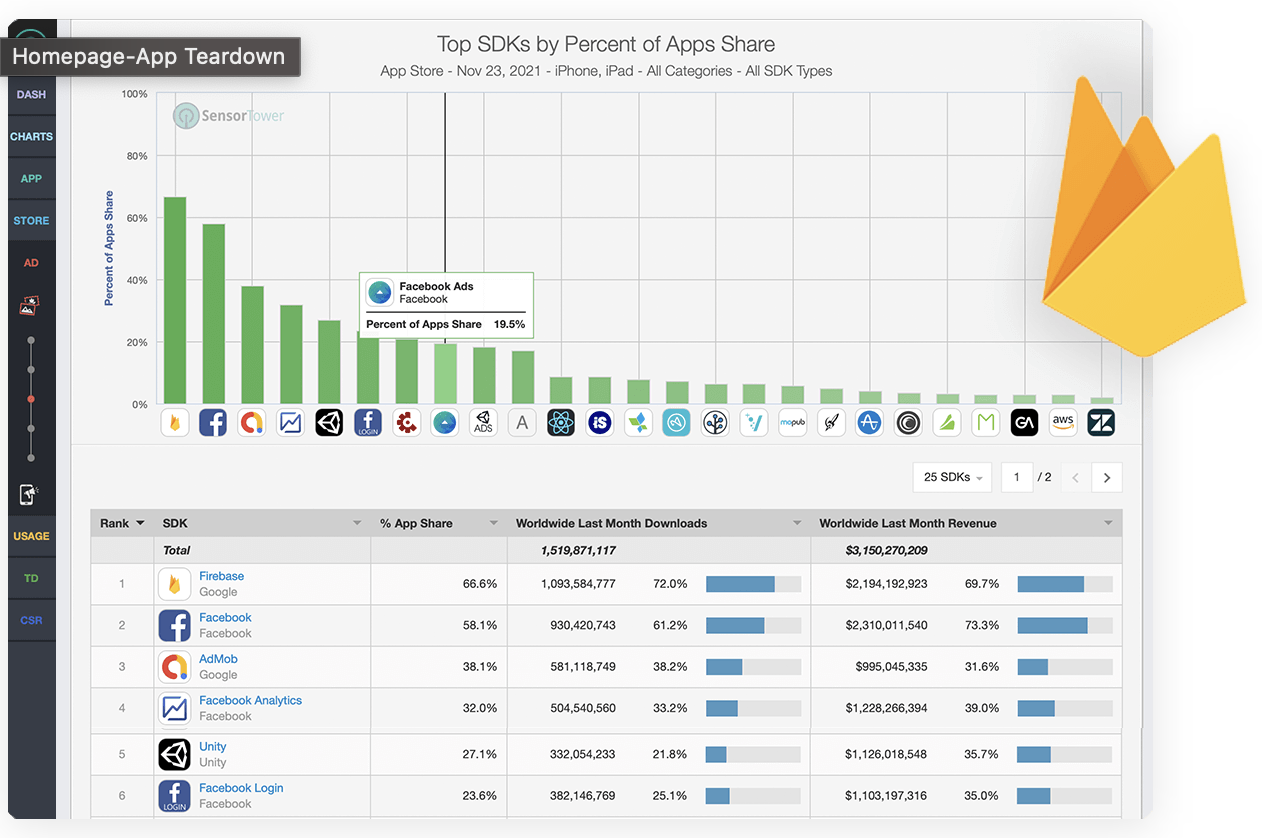Click the tree branch circle icon on the axis
This screenshot has height=838, width=1262.
[x=715, y=423]
